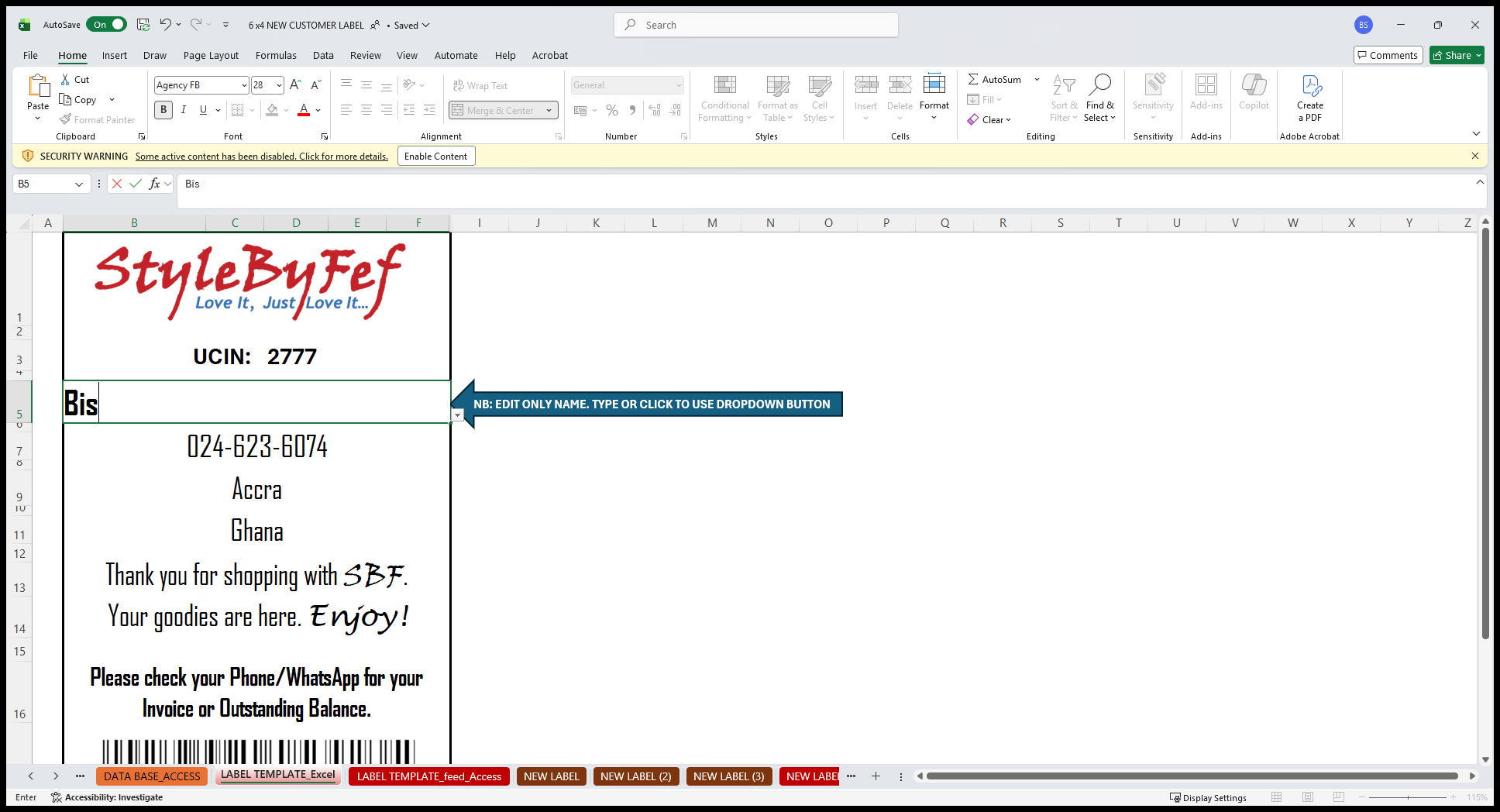
Task: Click the Find & Select magnifier icon
Action: pyautogui.click(x=1099, y=84)
